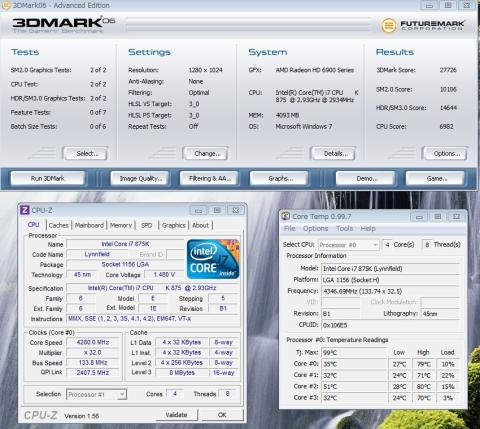The width and height of the screenshot is (480, 429).
Task: Click the CPU Score value 6982
Action: (x=446, y=126)
